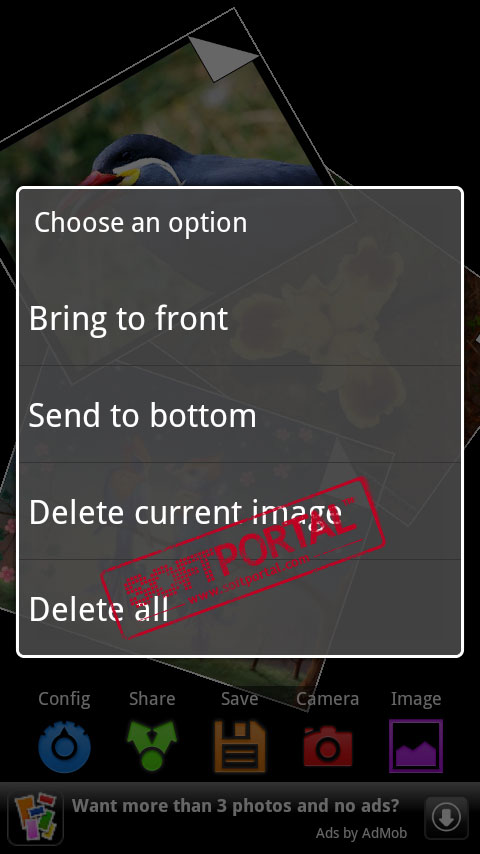Tap the purple Image picture icon
The image size is (480, 854).
[x=416, y=746]
